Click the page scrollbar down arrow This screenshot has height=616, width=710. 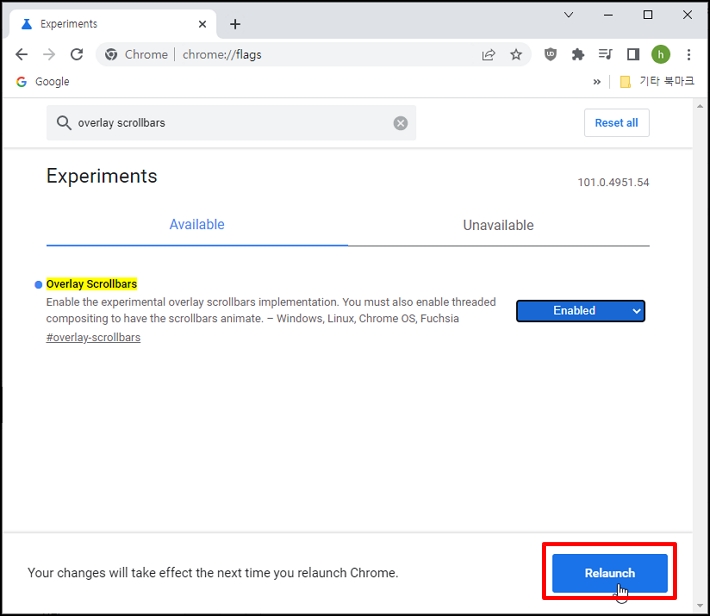700,606
